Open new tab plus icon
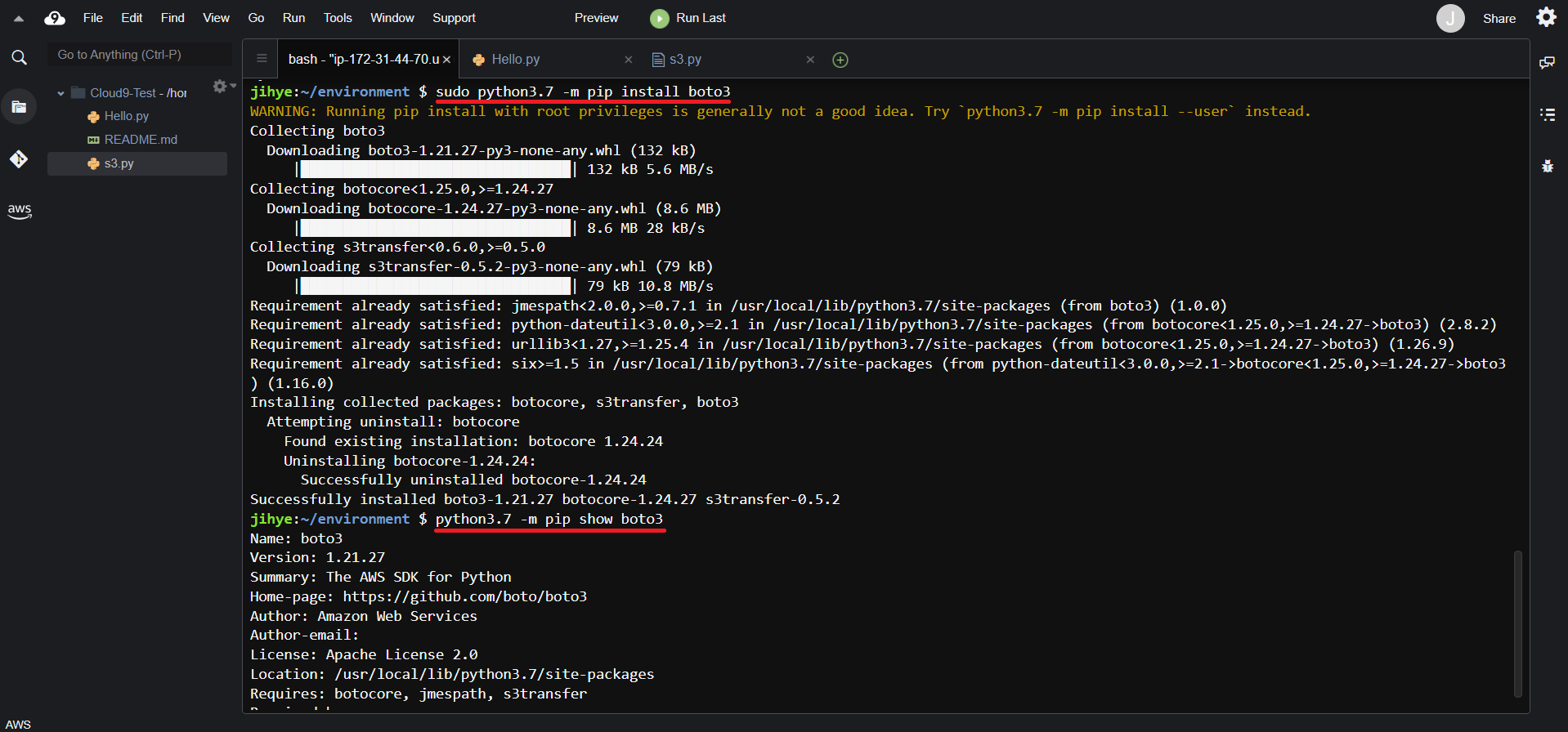This screenshot has width=1568, height=732. 840,60
